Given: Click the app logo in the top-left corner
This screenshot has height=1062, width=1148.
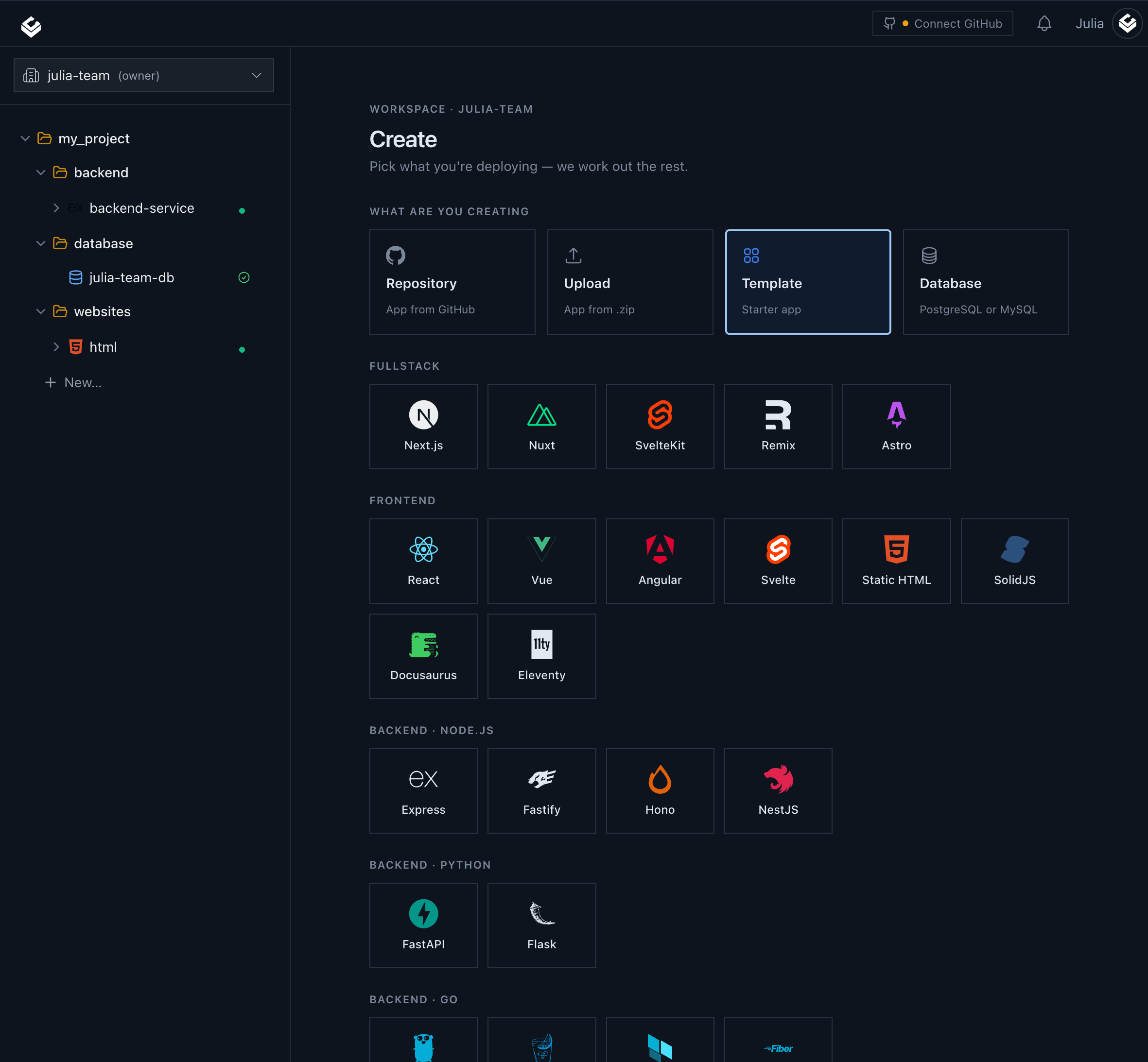Looking at the screenshot, I should [x=31, y=26].
